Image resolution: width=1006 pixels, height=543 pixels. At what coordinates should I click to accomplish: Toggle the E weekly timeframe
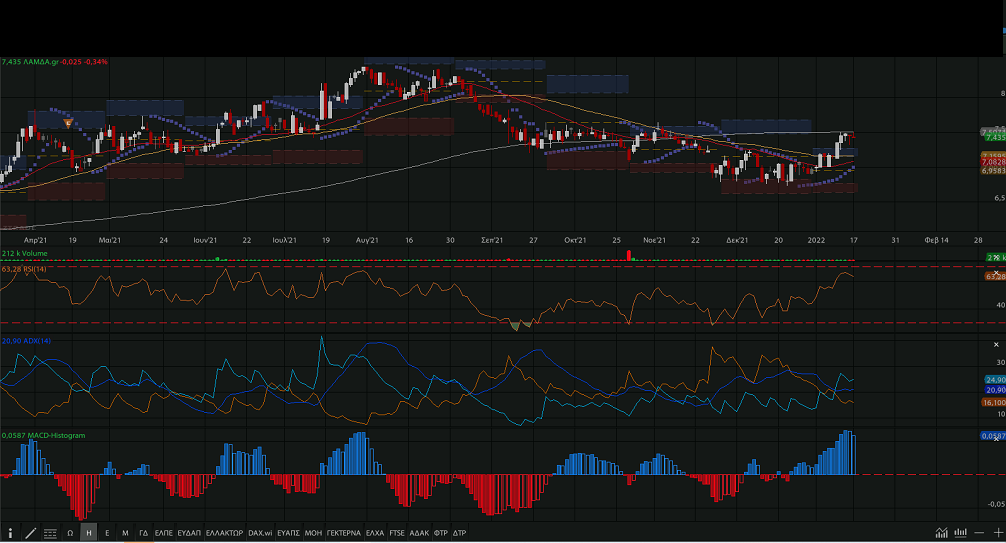coord(107,533)
